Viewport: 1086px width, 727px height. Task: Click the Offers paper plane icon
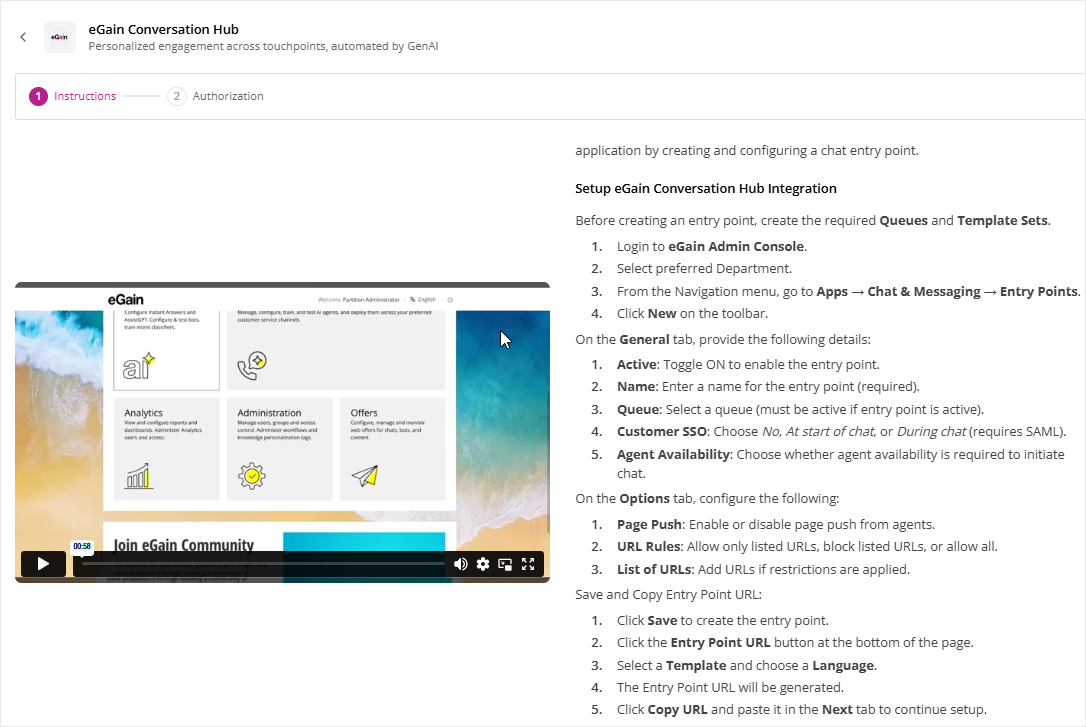point(365,476)
